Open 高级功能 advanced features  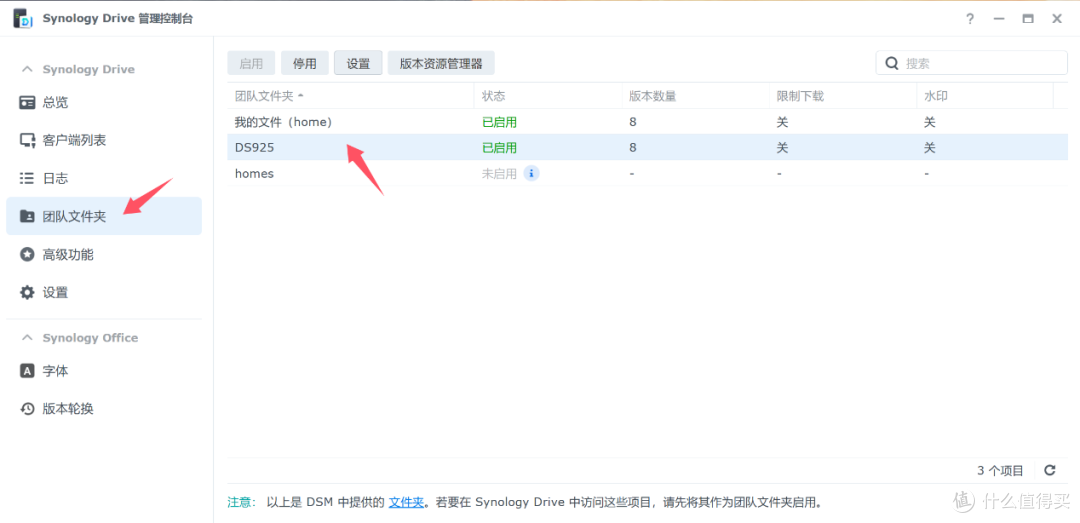click(x=103, y=255)
